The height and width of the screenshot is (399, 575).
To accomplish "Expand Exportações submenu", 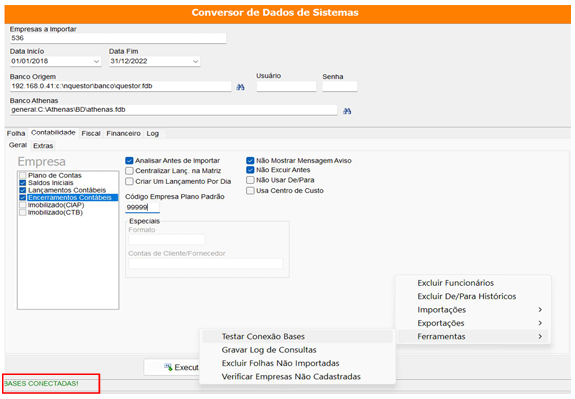I will 473,323.
